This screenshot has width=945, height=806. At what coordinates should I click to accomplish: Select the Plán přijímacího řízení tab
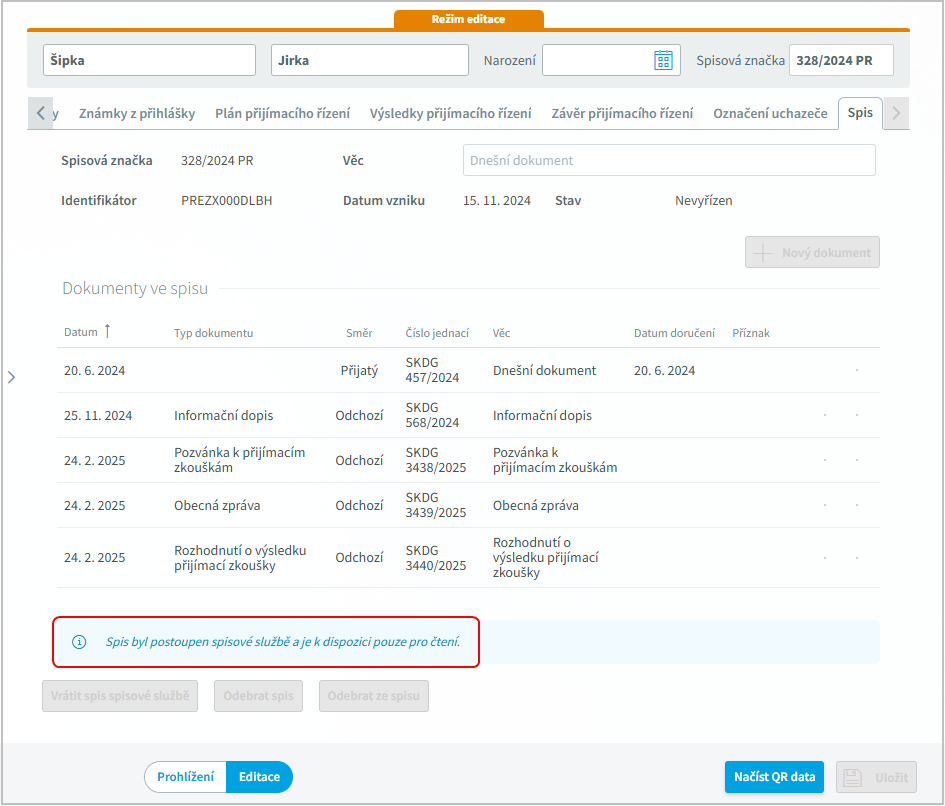pyautogui.click(x=282, y=114)
